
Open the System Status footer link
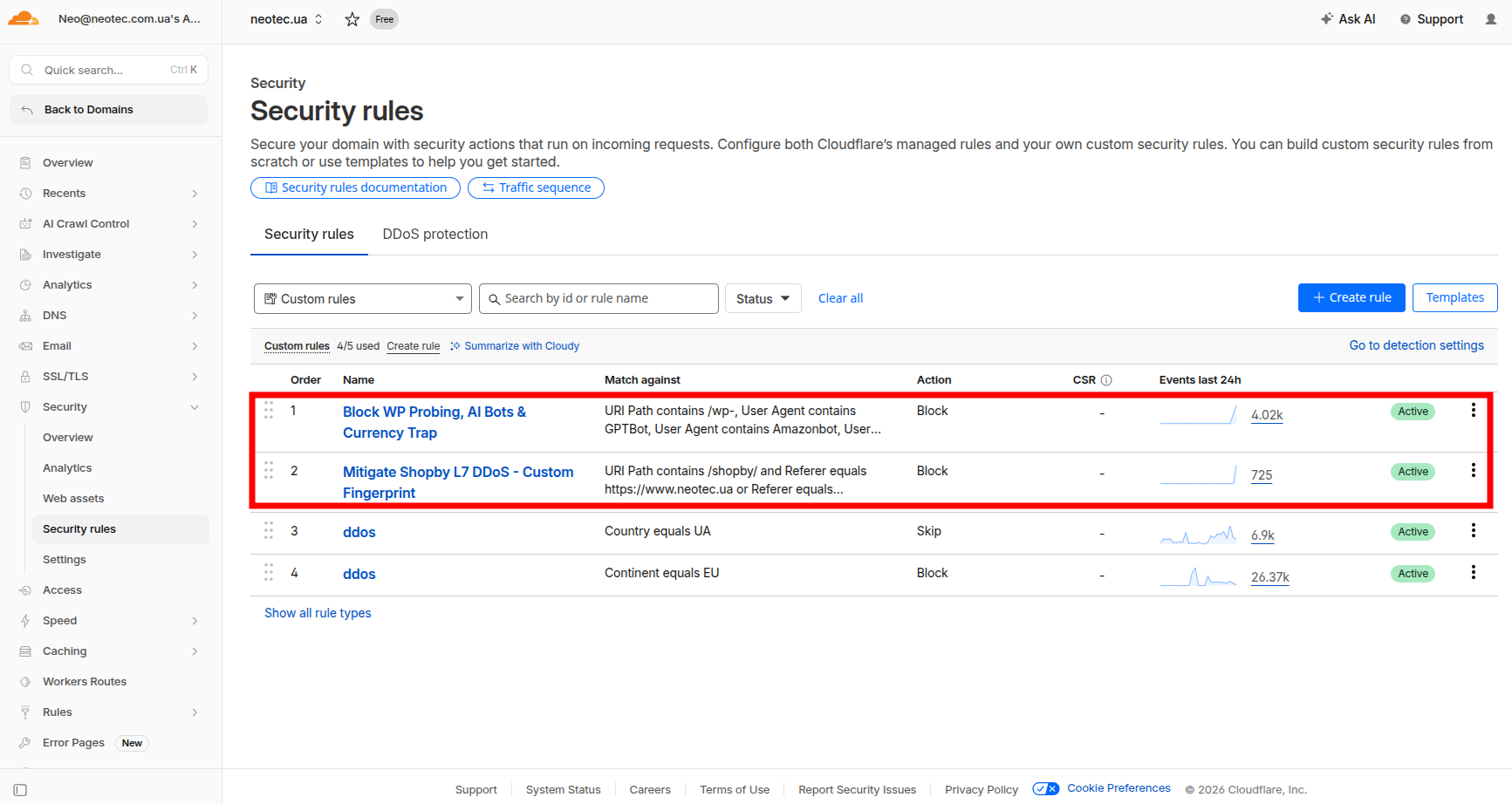(x=563, y=790)
